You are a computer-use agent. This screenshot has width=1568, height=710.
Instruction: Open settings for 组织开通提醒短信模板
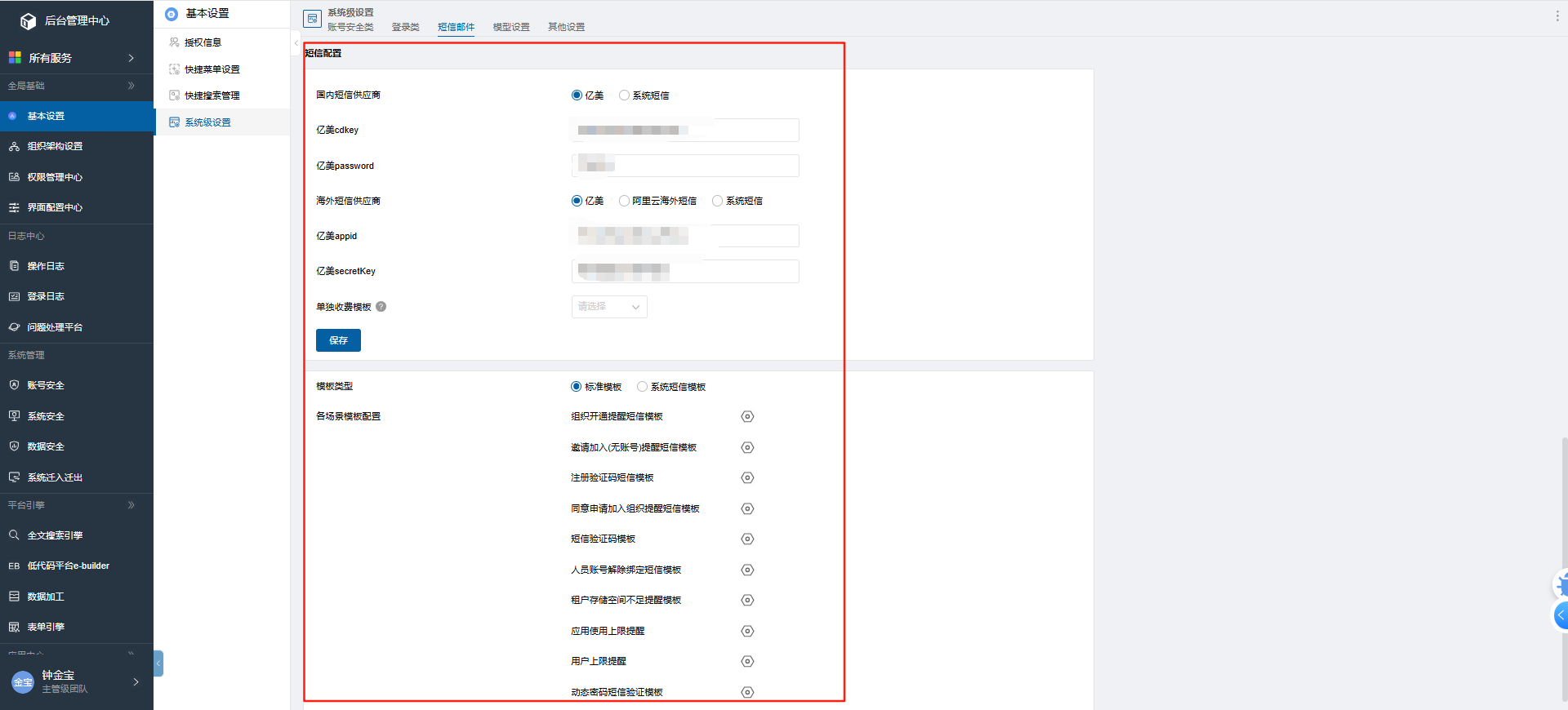[x=747, y=417]
